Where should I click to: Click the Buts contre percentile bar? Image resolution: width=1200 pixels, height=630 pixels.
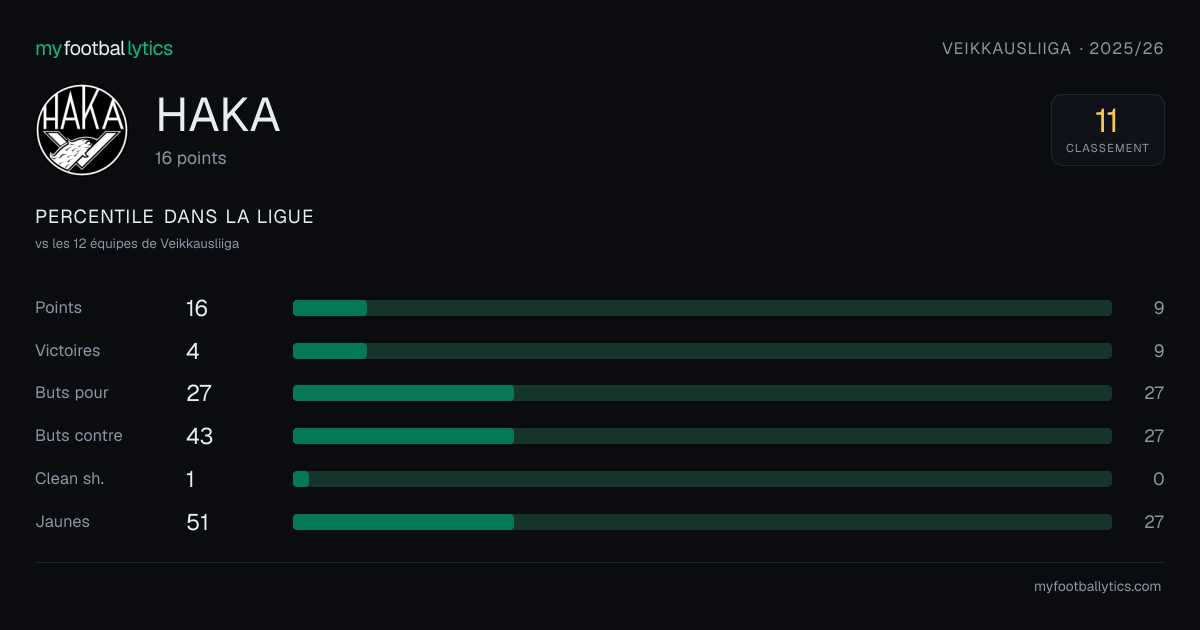pos(702,436)
